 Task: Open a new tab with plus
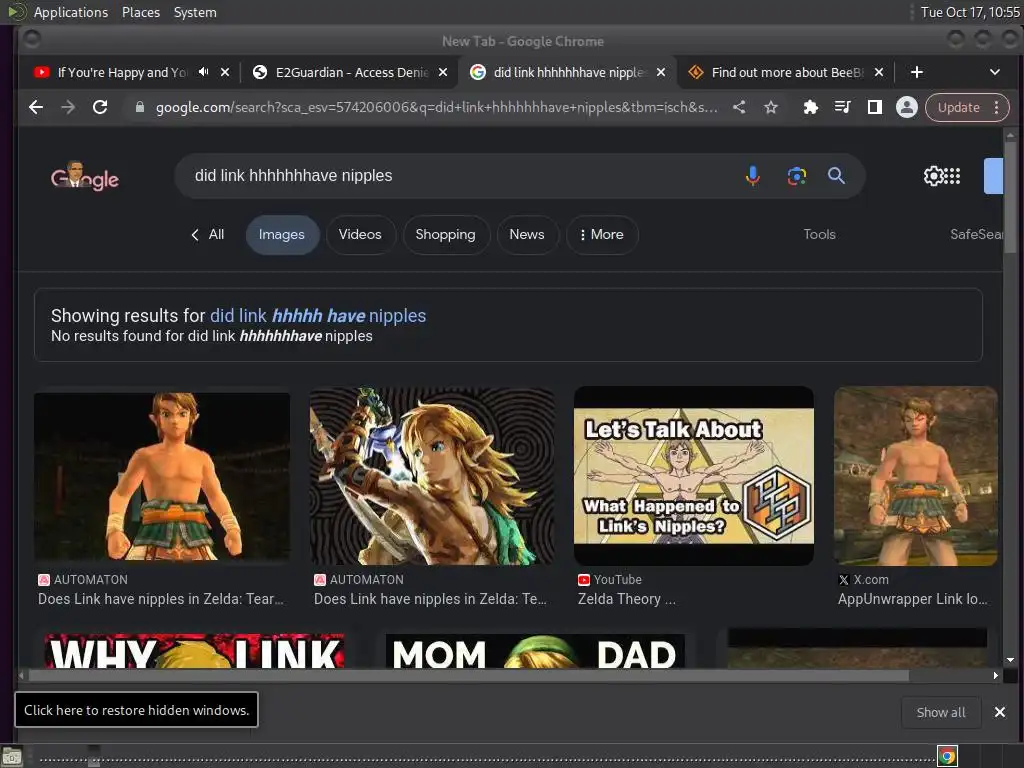pyautogui.click(x=917, y=72)
